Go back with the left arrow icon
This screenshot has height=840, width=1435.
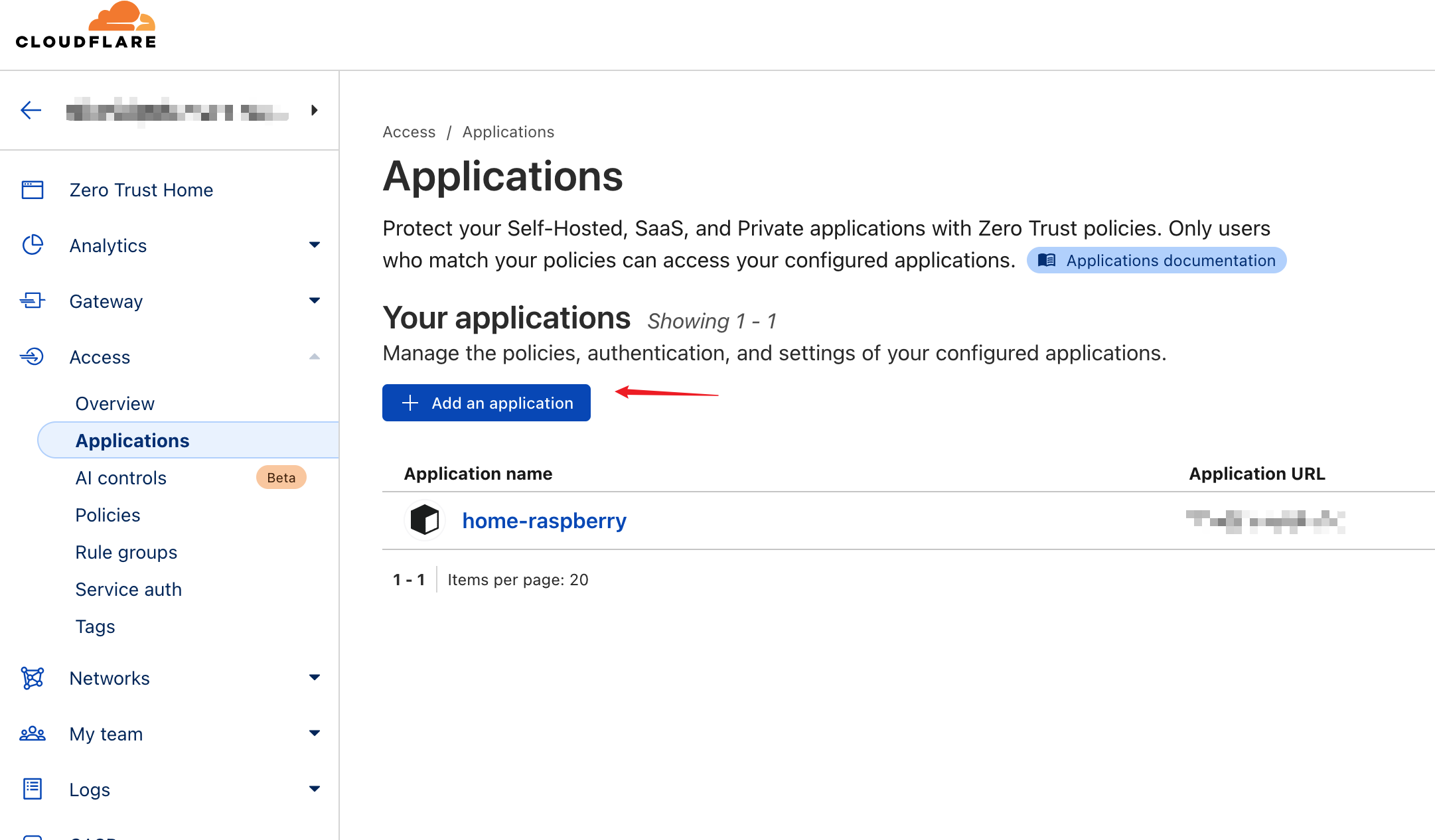coord(31,110)
